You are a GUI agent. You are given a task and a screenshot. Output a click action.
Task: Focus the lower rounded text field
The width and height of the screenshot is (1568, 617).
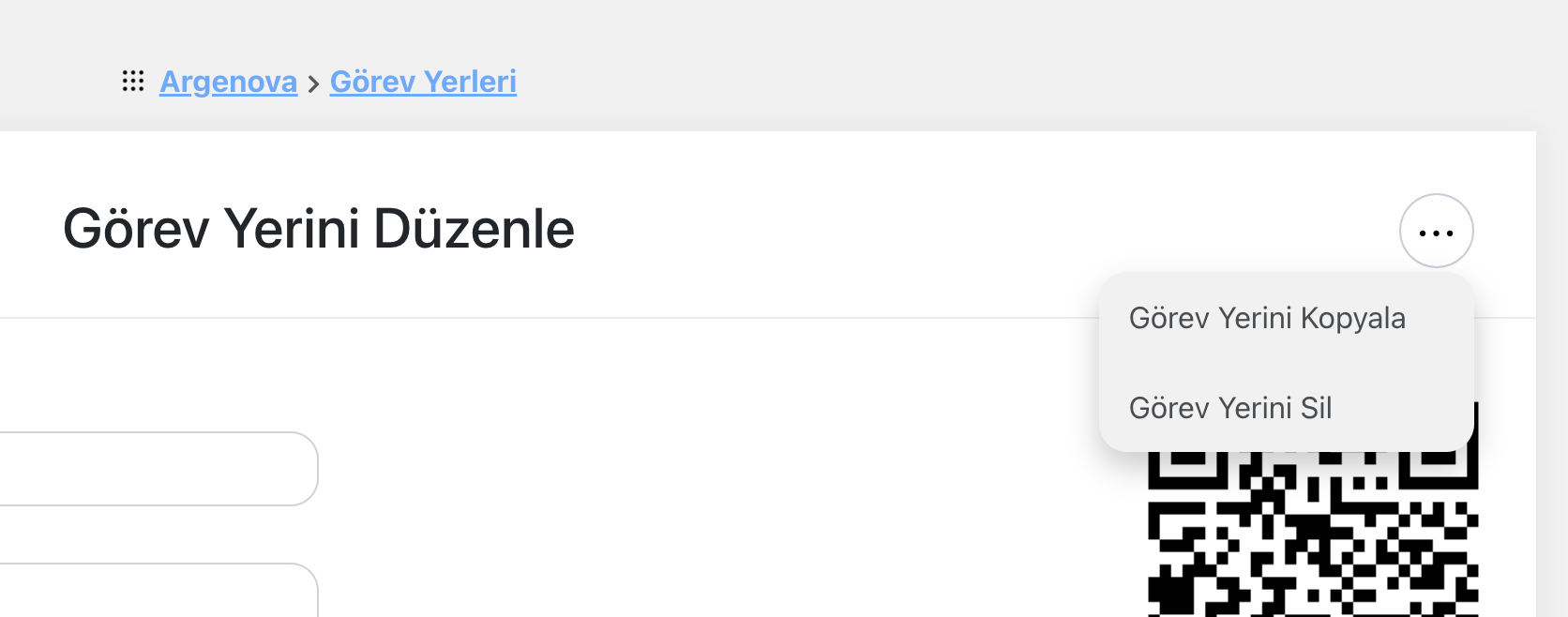(x=158, y=591)
